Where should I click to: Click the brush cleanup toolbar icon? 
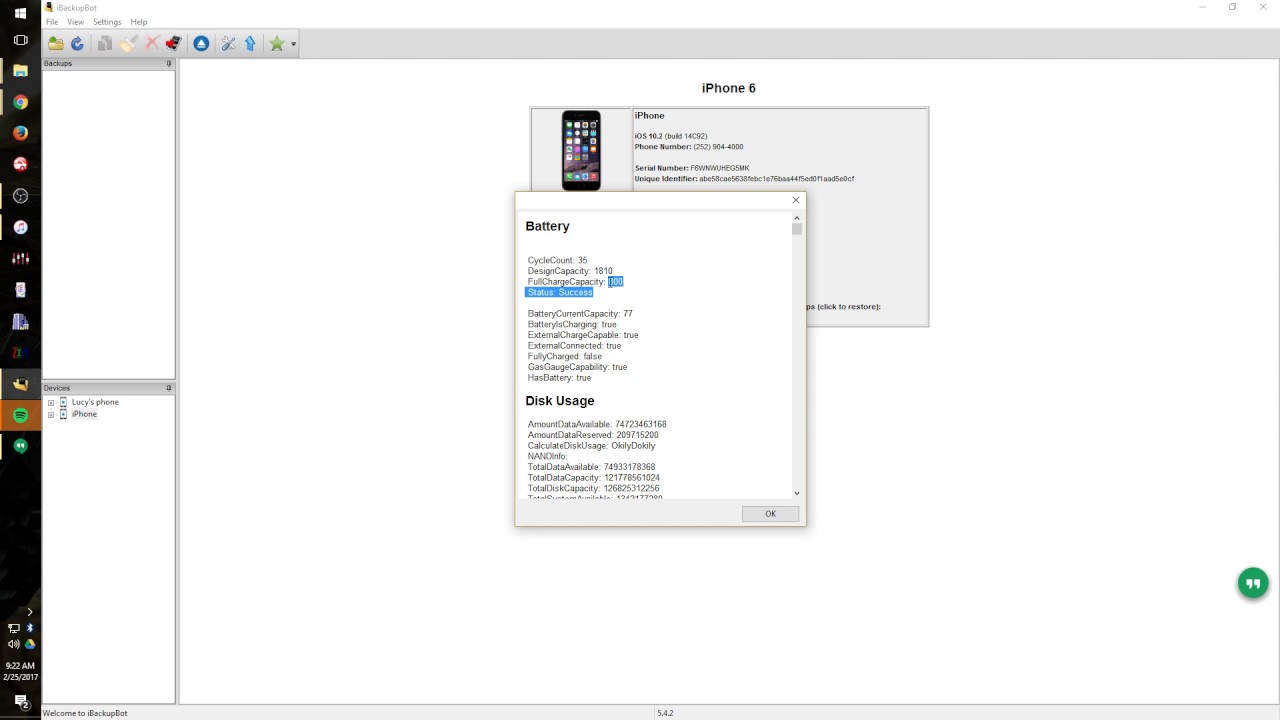point(129,43)
